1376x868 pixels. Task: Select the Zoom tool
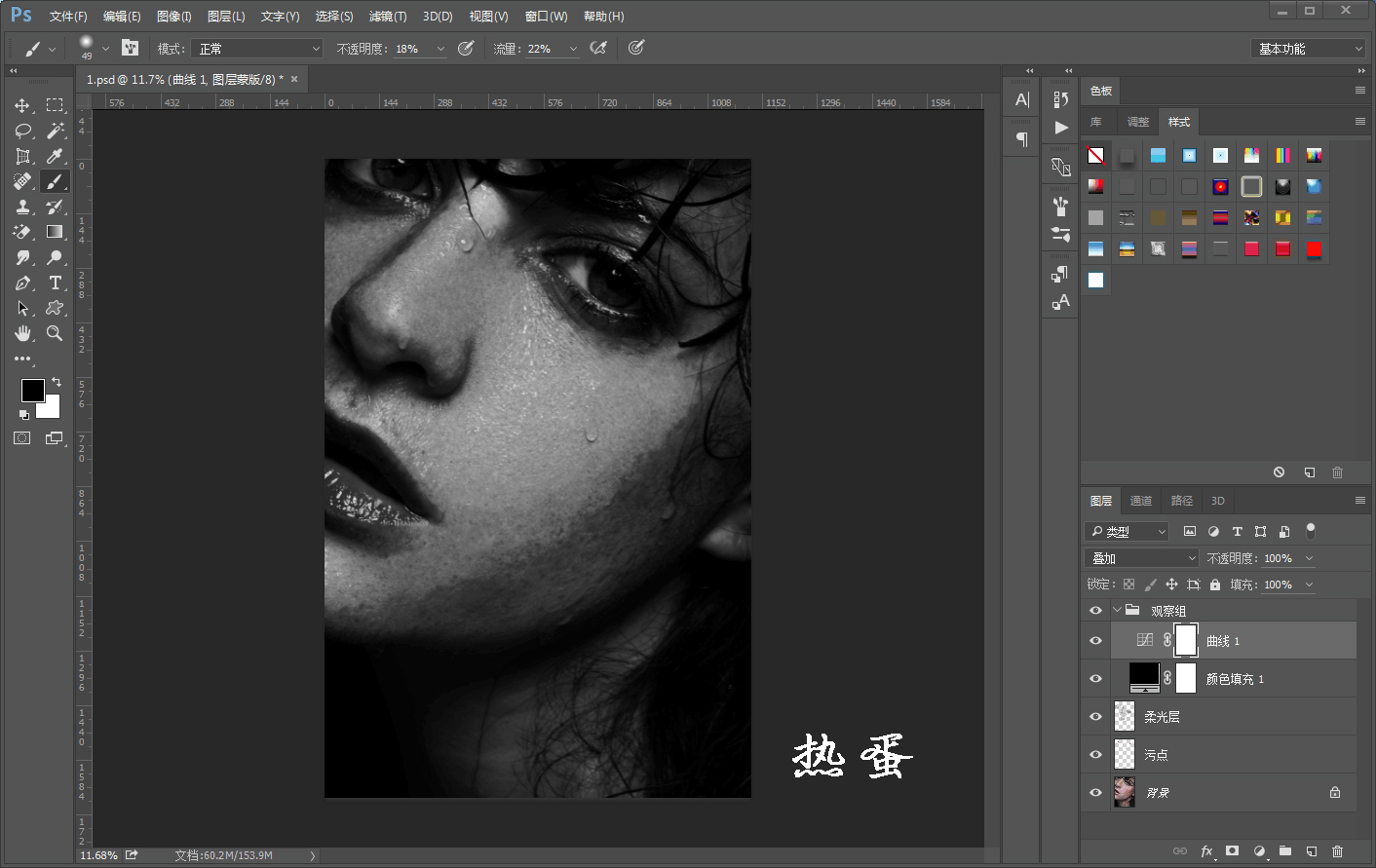55,333
